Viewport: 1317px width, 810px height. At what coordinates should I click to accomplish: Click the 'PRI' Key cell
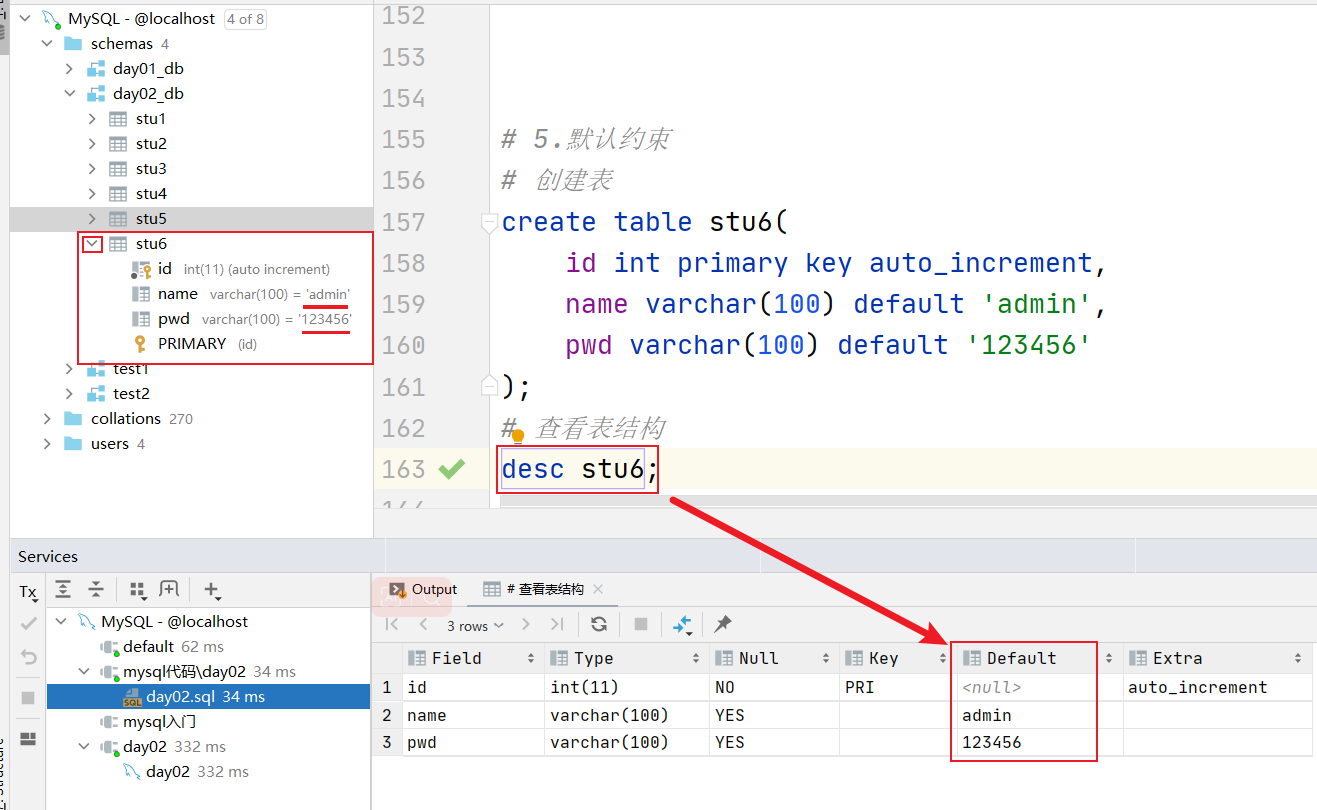coord(895,687)
